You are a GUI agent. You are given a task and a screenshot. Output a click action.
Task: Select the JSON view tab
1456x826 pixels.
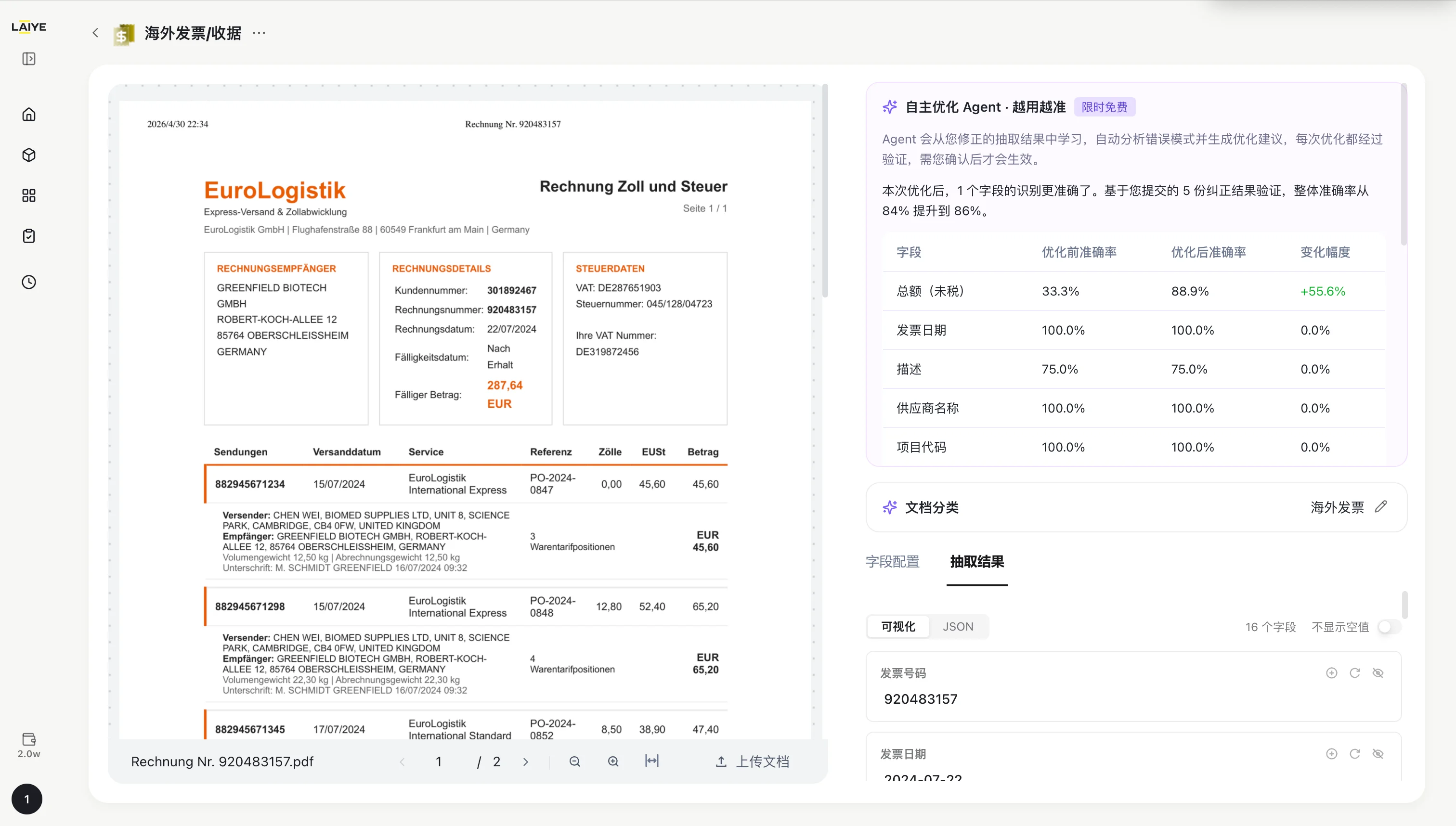pos(958,626)
